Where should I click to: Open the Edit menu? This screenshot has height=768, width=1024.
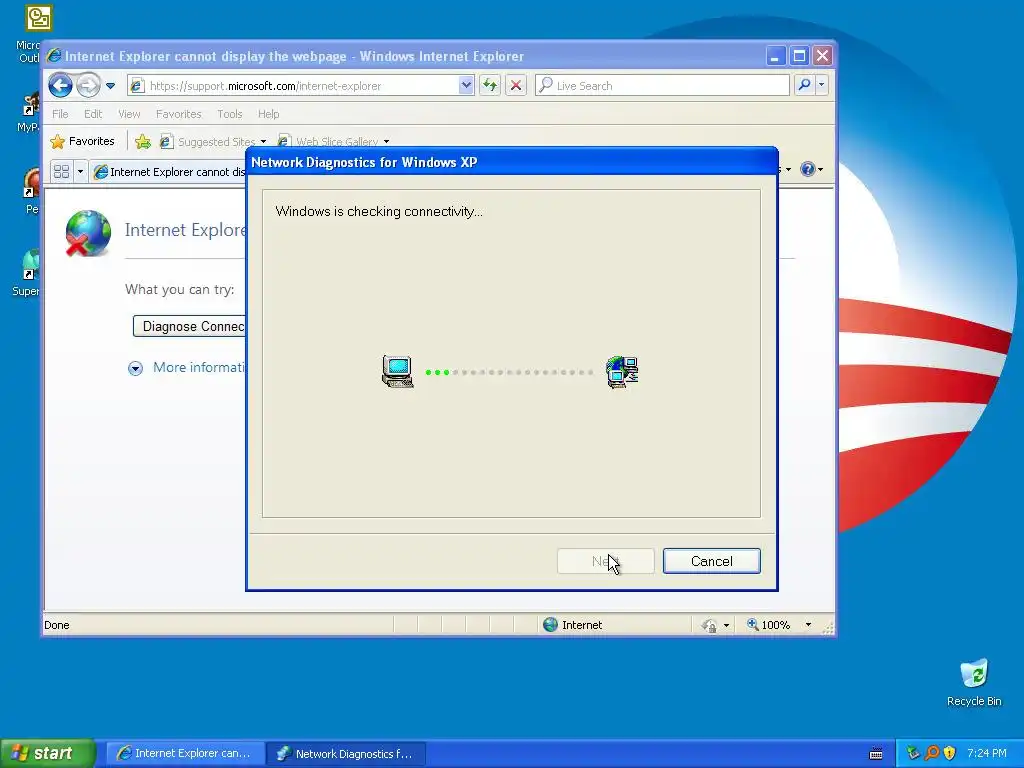click(x=93, y=114)
